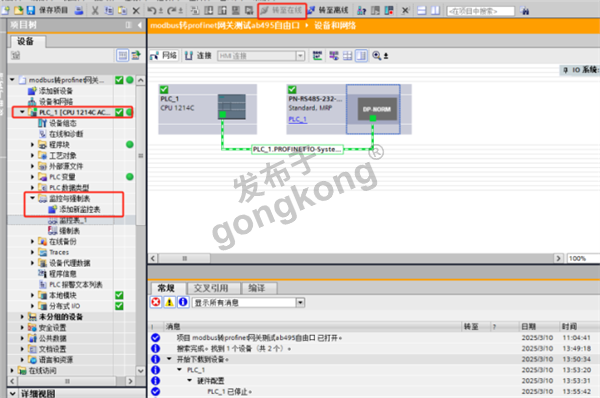Screen dimensions: 600x398
Task: Expand the 本地模块 node
Action: pos(32,295)
